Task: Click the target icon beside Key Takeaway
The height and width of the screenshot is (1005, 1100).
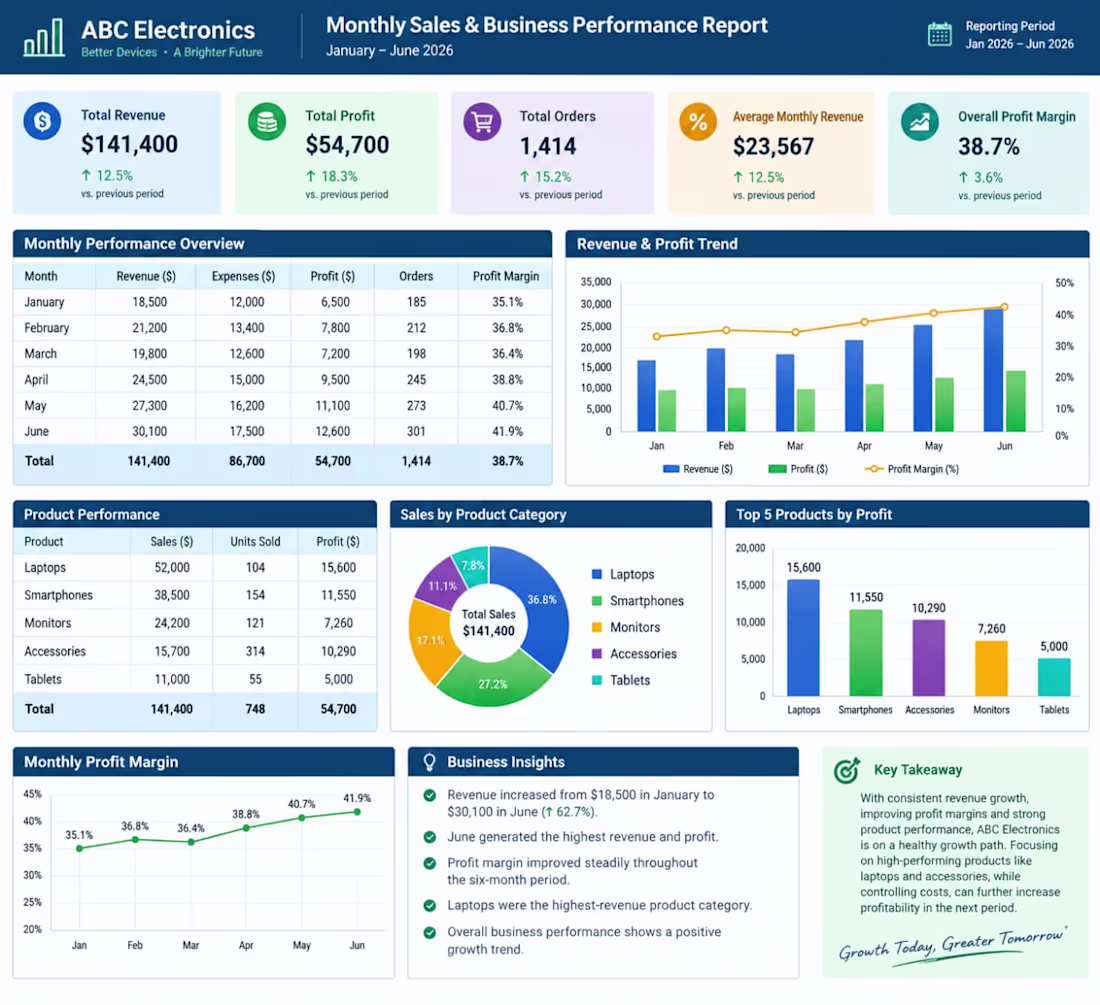Action: click(847, 770)
